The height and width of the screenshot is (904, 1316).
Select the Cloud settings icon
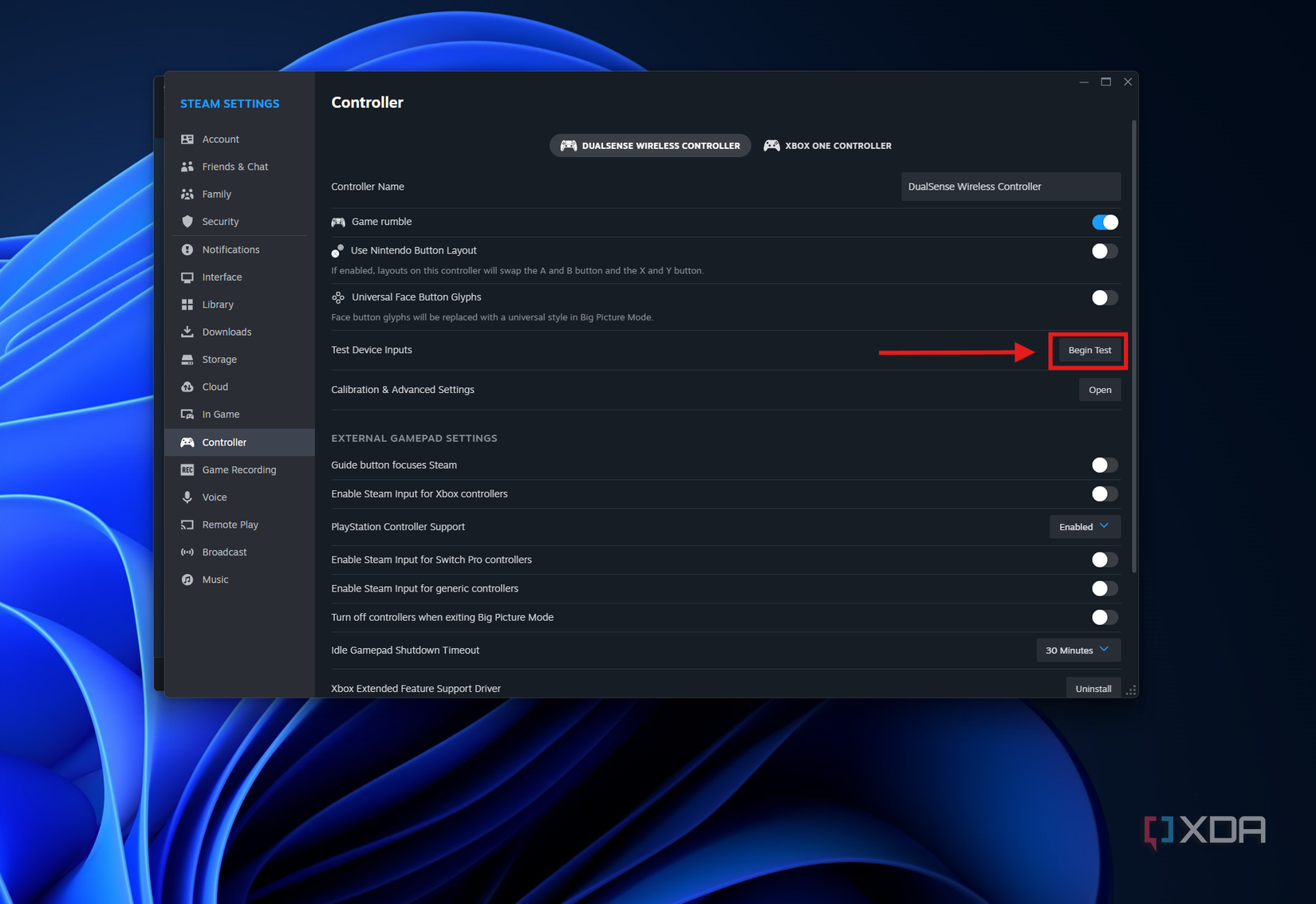coord(187,387)
